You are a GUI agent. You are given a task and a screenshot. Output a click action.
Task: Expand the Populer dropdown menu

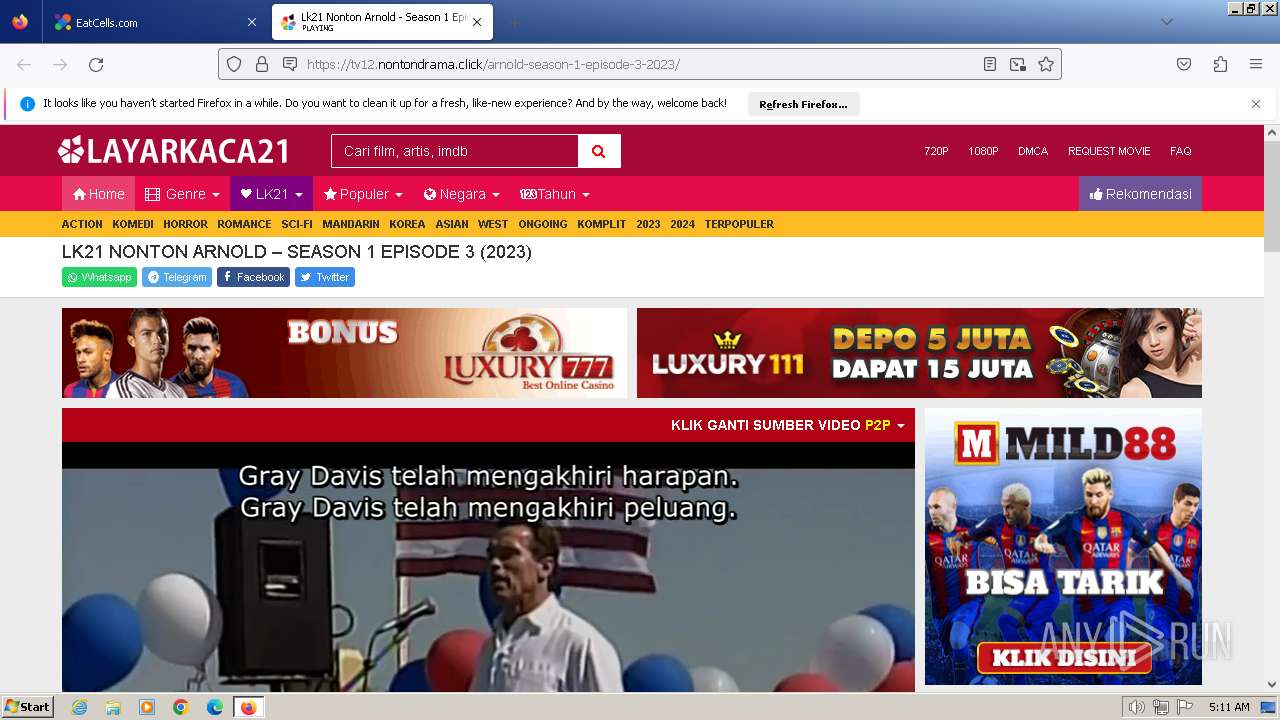click(x=363, y=194)
